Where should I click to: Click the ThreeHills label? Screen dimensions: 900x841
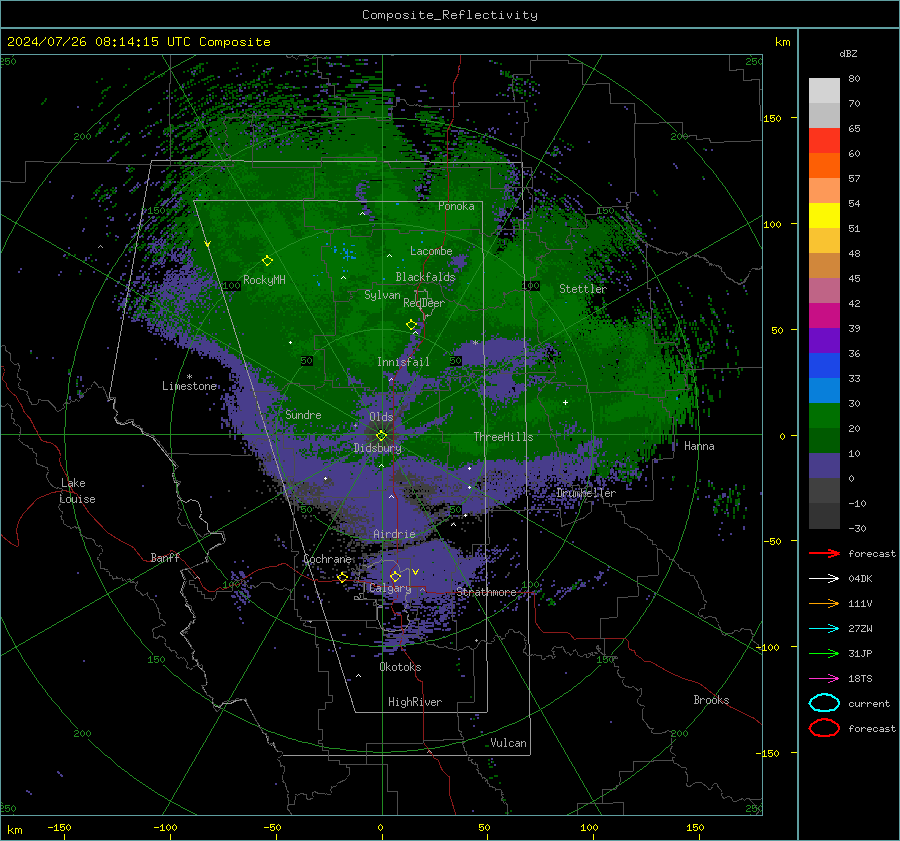tap(503, 437)
